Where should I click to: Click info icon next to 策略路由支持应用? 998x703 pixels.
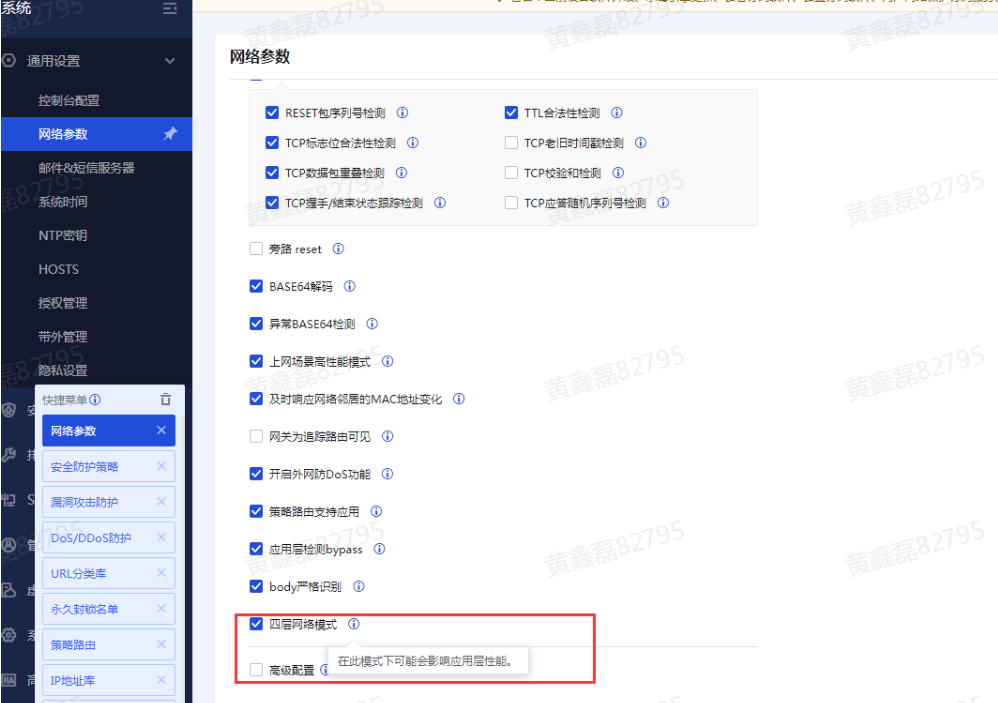[x=376, y=512]
